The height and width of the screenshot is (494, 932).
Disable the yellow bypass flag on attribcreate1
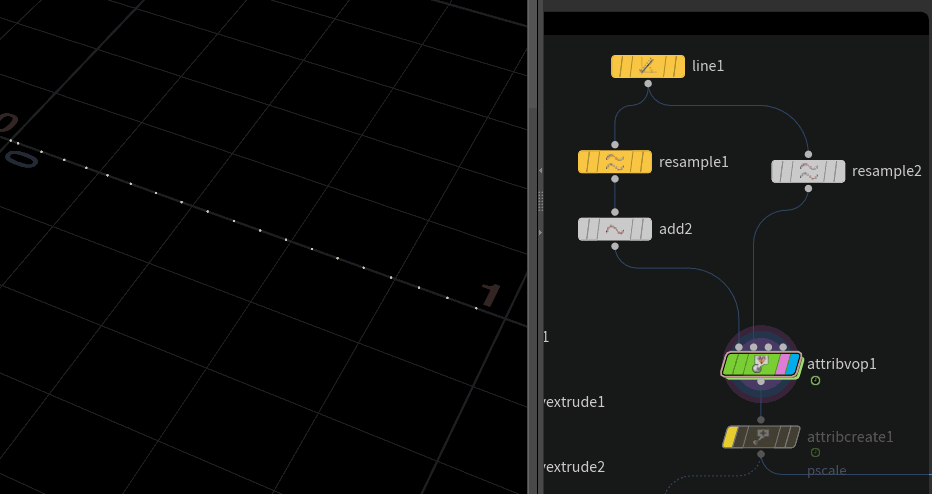[731, 437]
